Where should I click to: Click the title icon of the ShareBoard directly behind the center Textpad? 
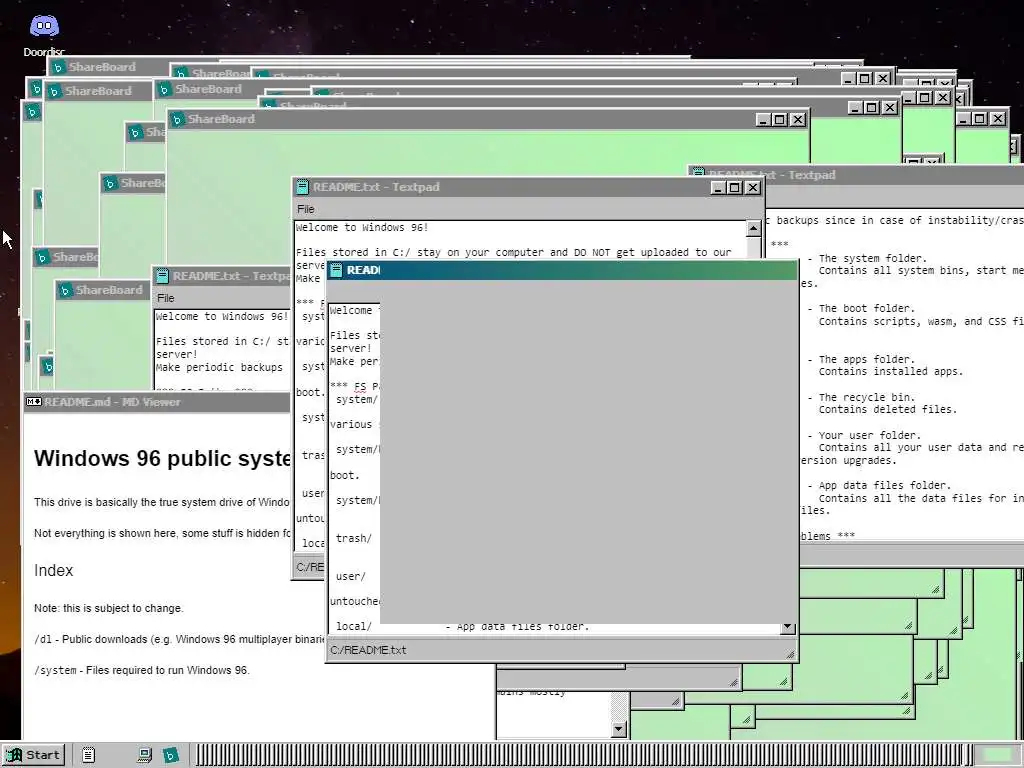click(177, 120)
